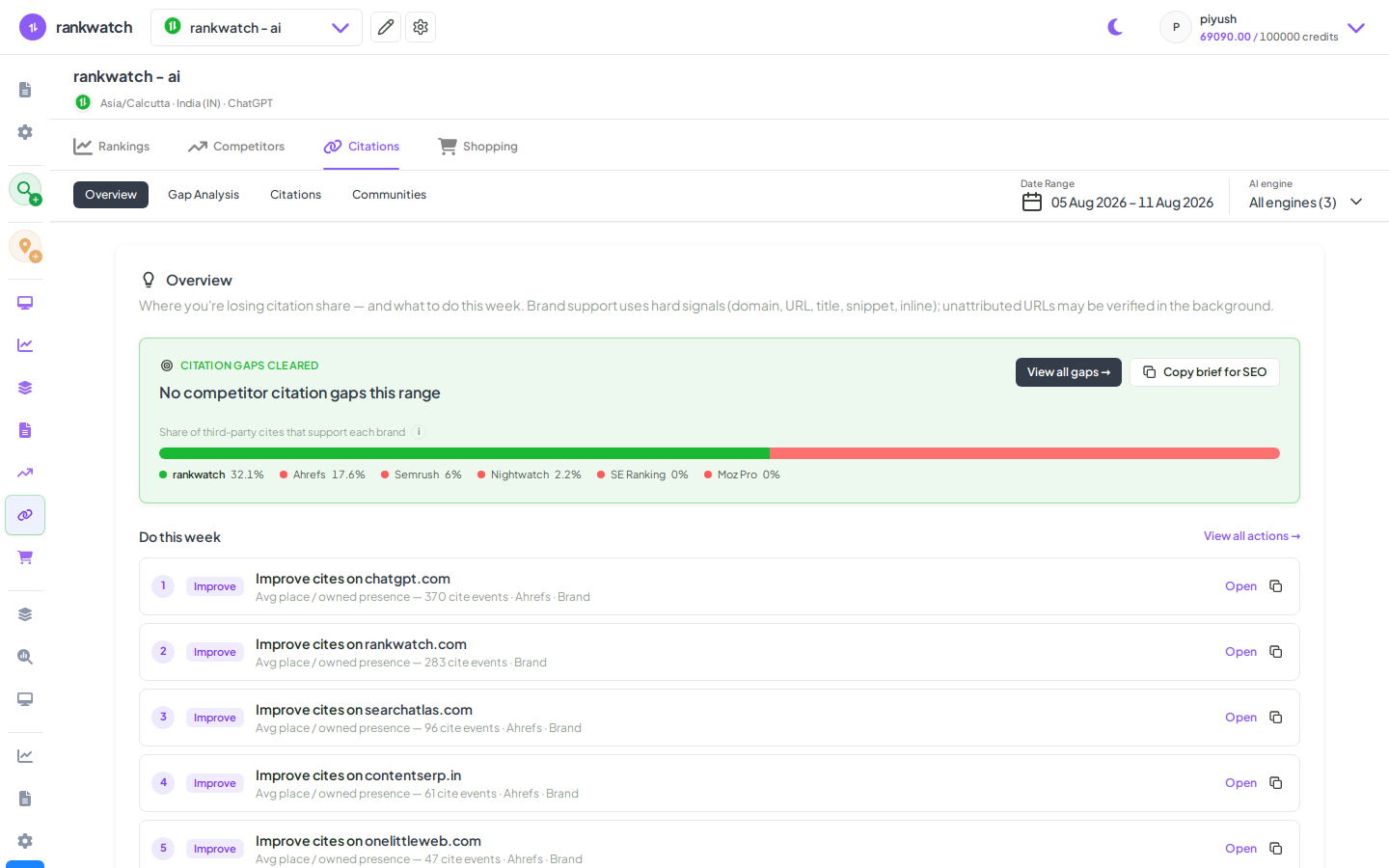Image resolution: width=1389 pixels, height=868 pixels.
Task: Click gray line chart sidebar icon
Action: click(x=25, y=756)
